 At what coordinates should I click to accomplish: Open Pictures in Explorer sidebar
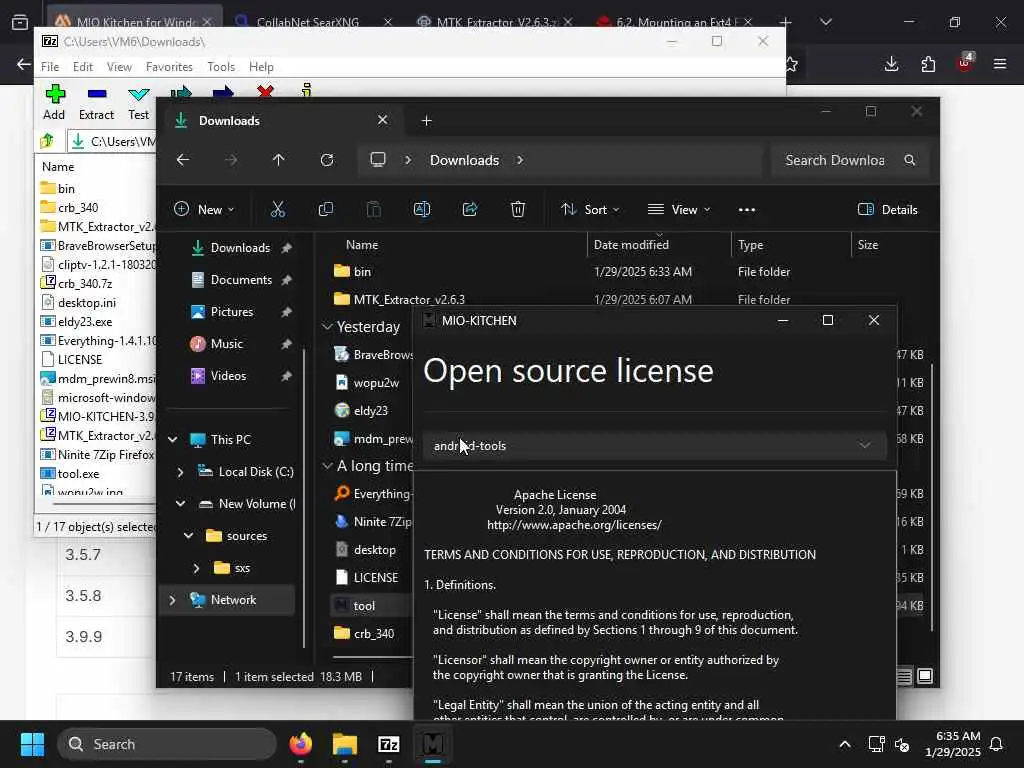(x=233, y=312)
